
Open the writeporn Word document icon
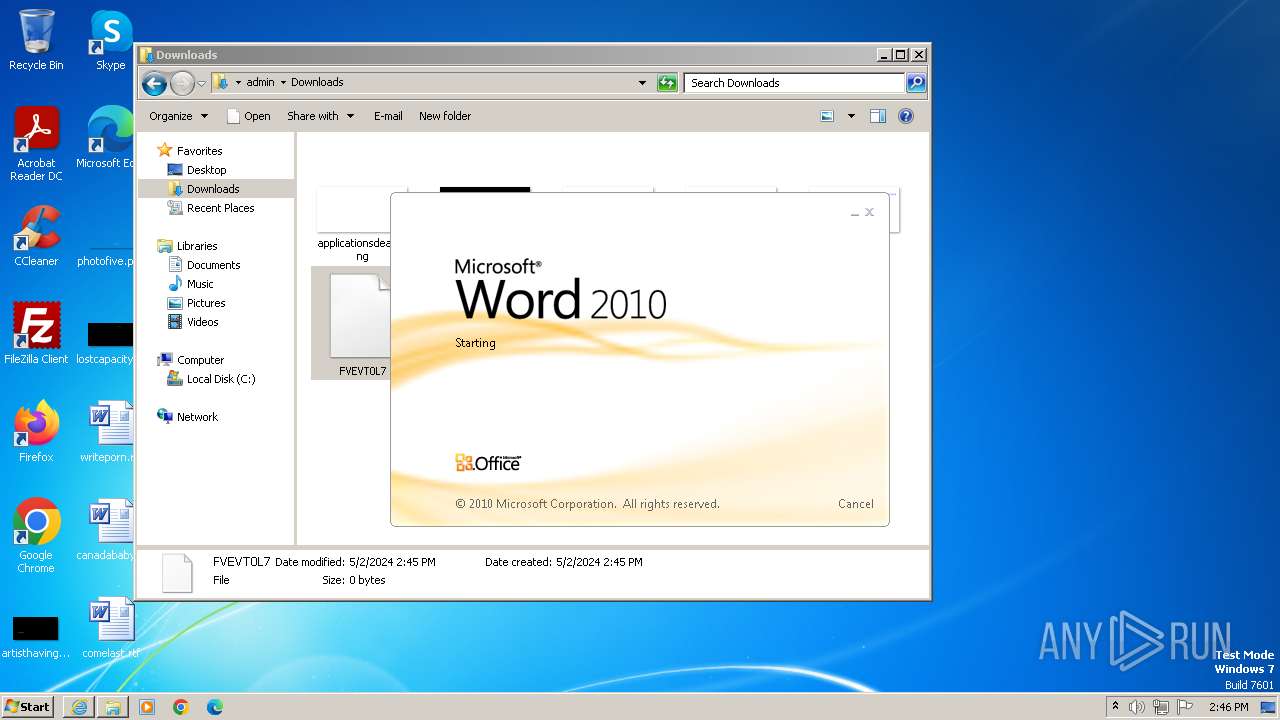click(x=108, y=432)
